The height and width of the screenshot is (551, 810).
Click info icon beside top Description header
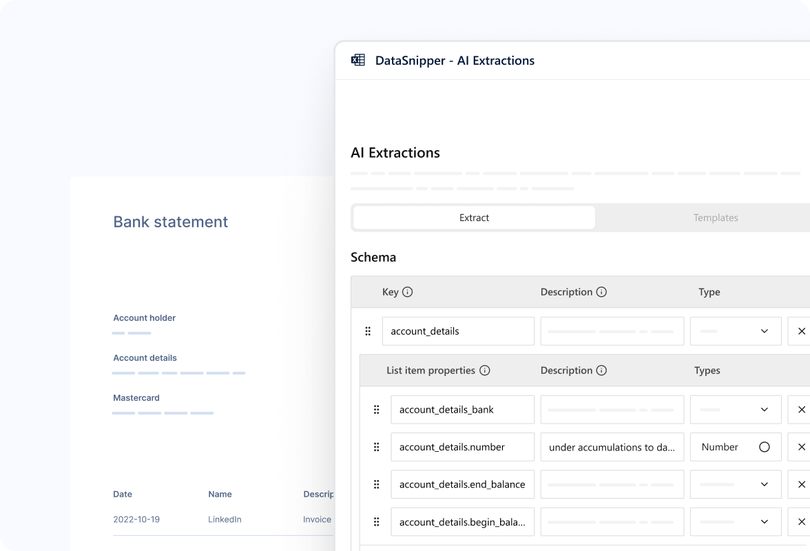coord(601,293)
